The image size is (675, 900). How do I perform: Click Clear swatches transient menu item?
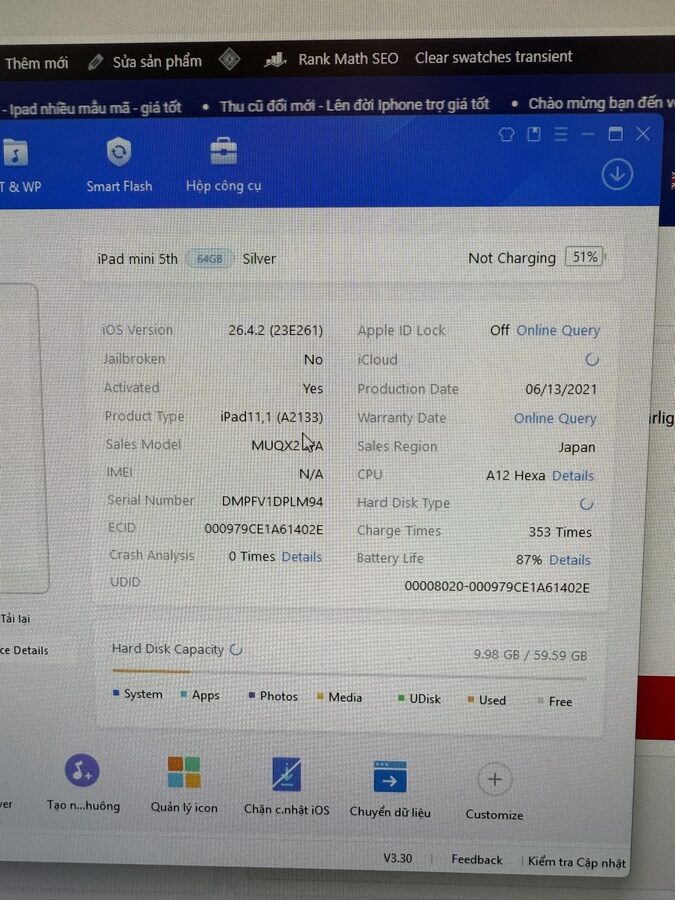click(x=494, y=57)
